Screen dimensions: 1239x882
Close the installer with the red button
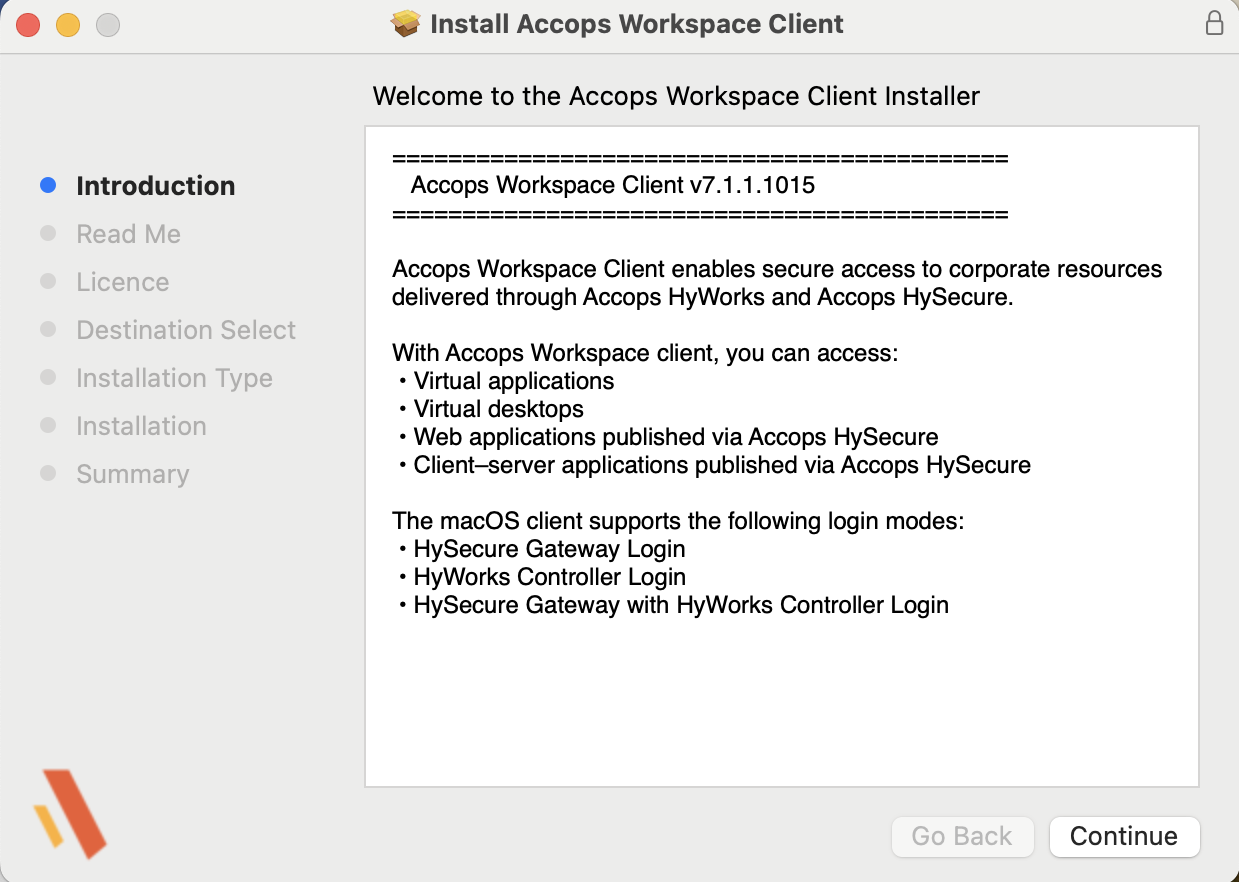(x=28, y=25)
